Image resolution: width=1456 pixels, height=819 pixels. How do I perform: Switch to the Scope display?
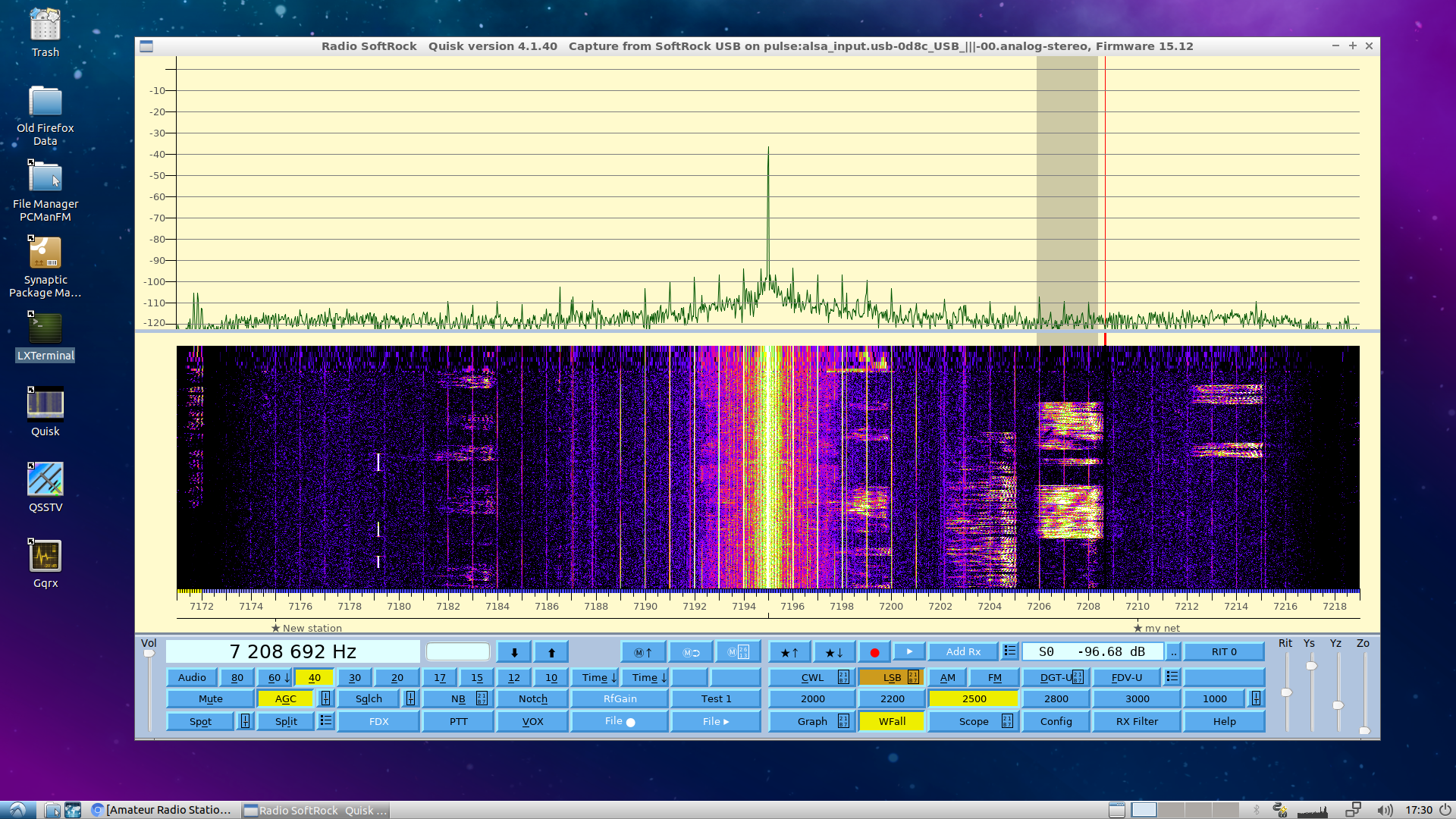tap(973, 721)
